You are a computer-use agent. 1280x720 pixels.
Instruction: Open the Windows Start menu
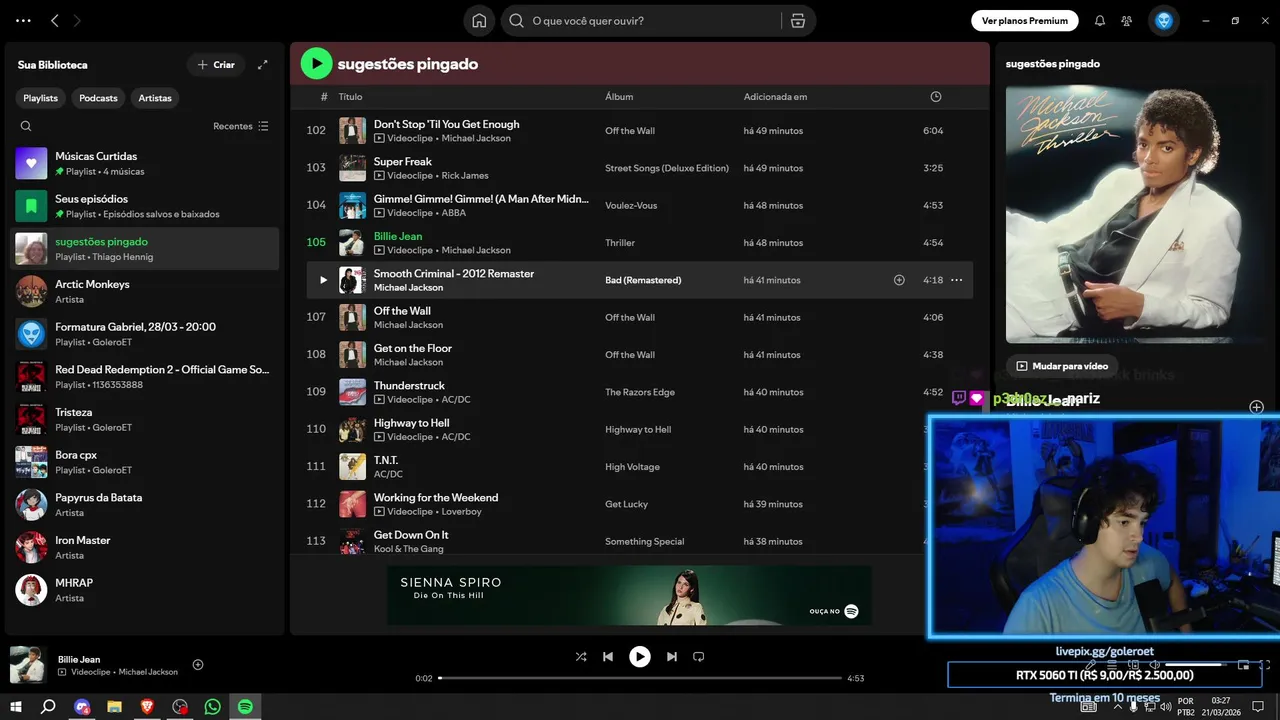click(x=16, y=707)
